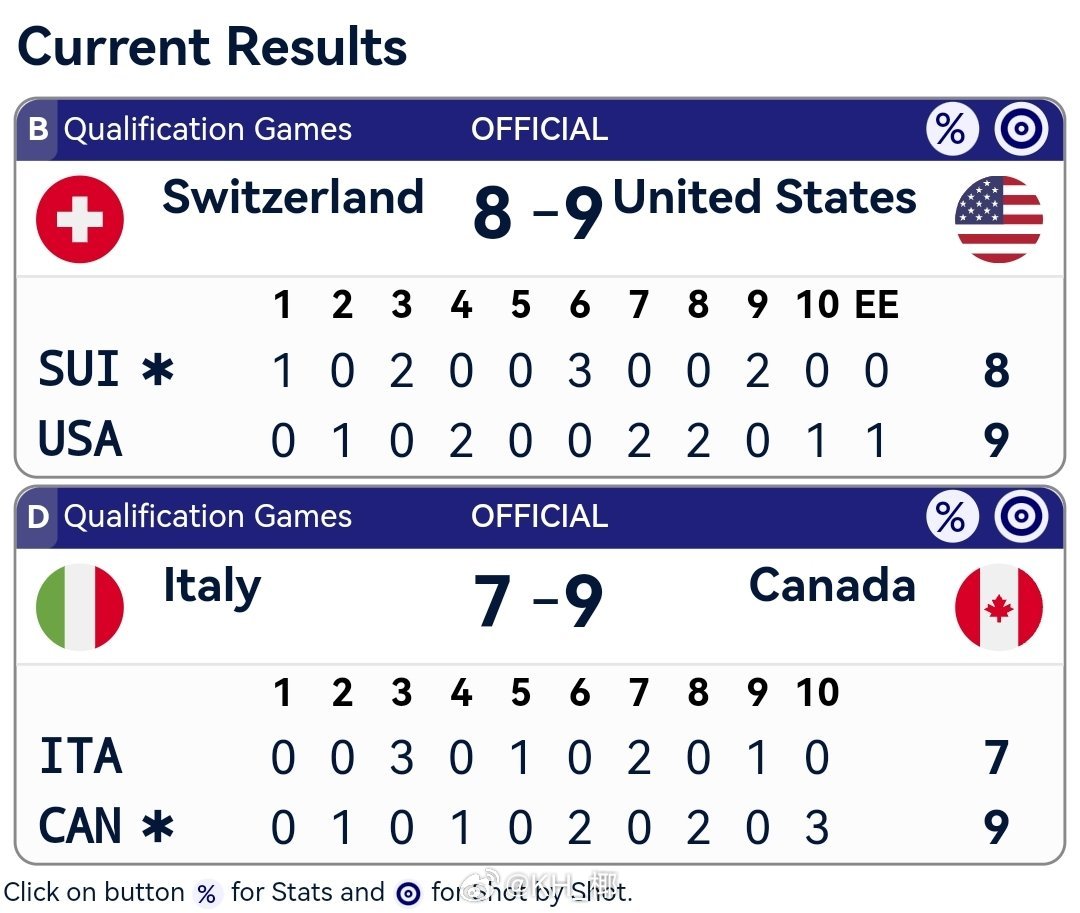Select the Italy team name
Viewport: 1080px width, 913px height.
coord(212,587)
